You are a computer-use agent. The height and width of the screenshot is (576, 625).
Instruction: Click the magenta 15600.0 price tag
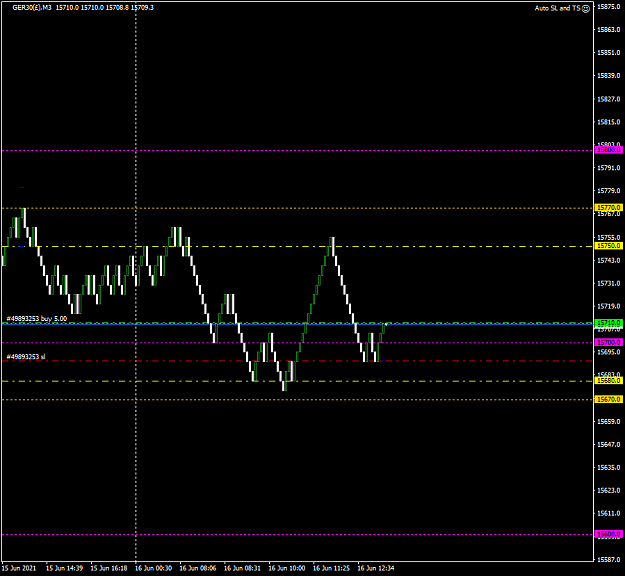point(608,534)
